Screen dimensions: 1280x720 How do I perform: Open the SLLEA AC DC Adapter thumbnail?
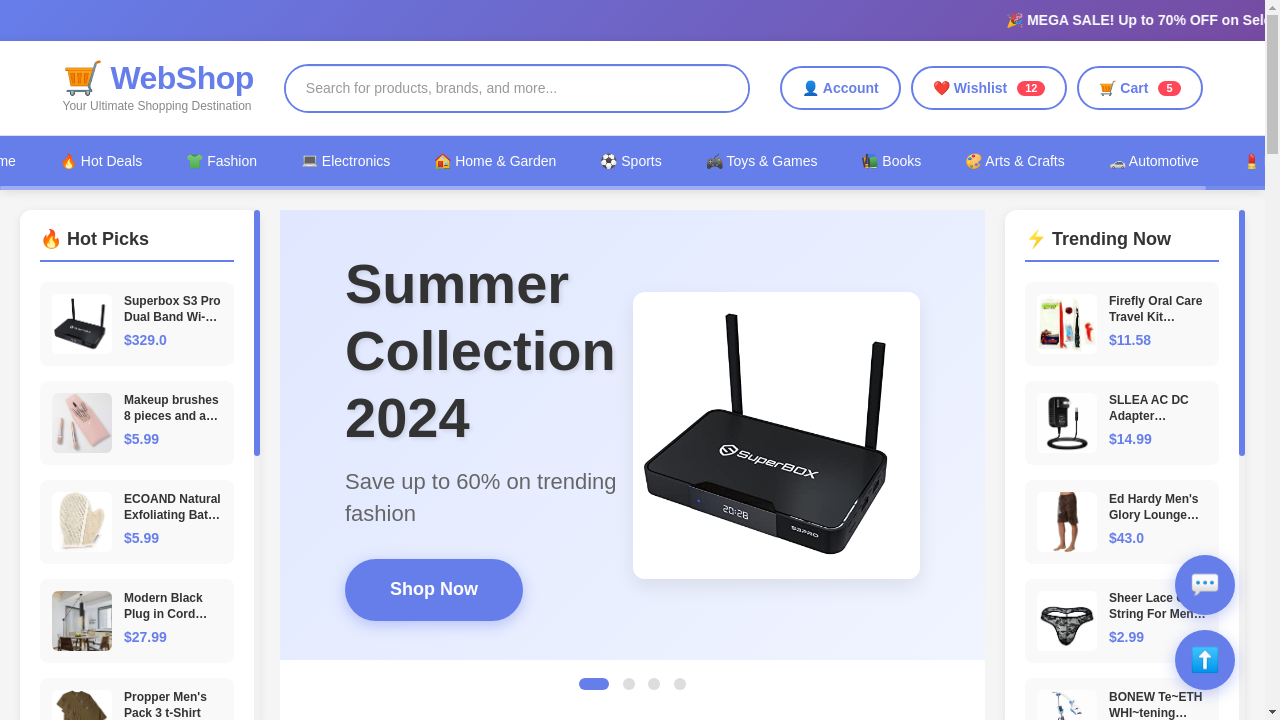point(1067,423)
